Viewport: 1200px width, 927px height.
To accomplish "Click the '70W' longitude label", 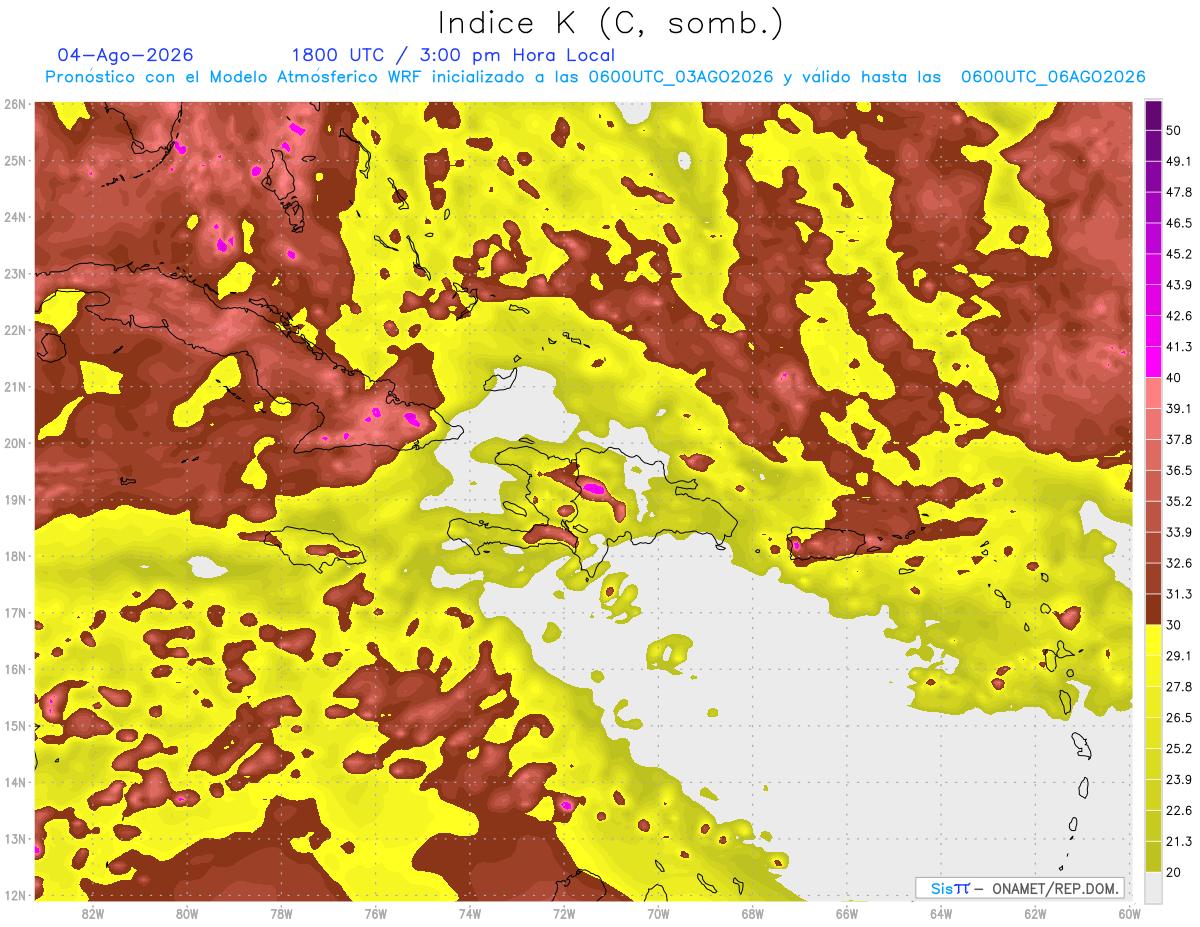I will pos(658,913).
